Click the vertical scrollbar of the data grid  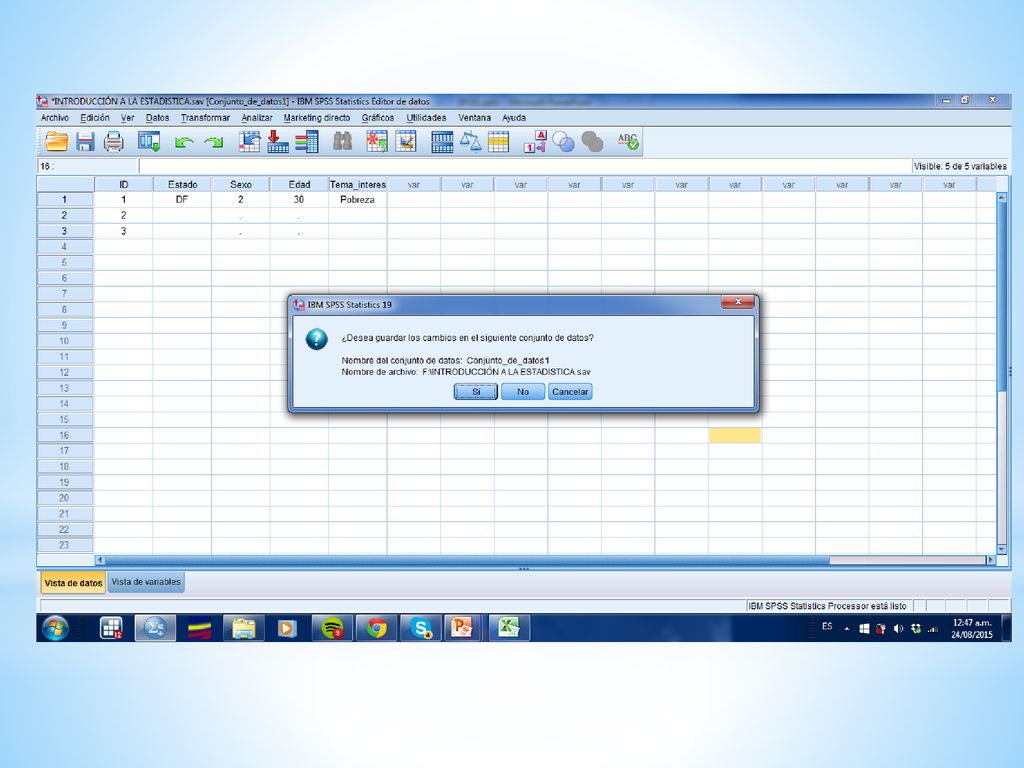[x=1002, y=373]
